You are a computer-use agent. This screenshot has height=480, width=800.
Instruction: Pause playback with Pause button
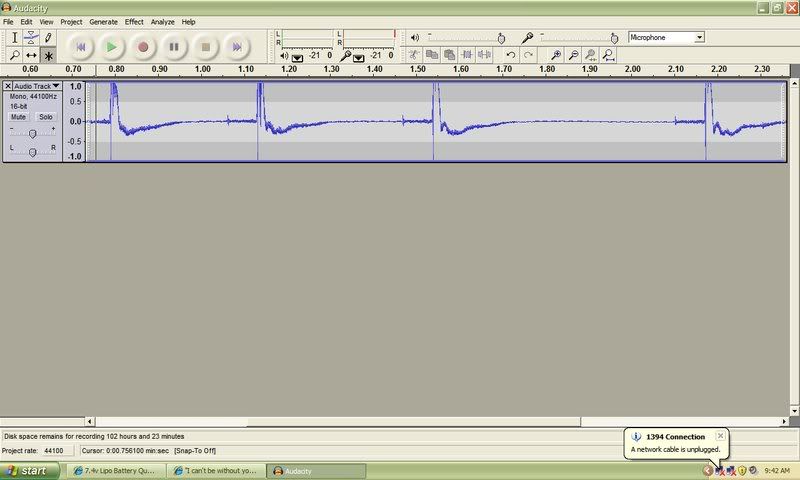[174, 47]
